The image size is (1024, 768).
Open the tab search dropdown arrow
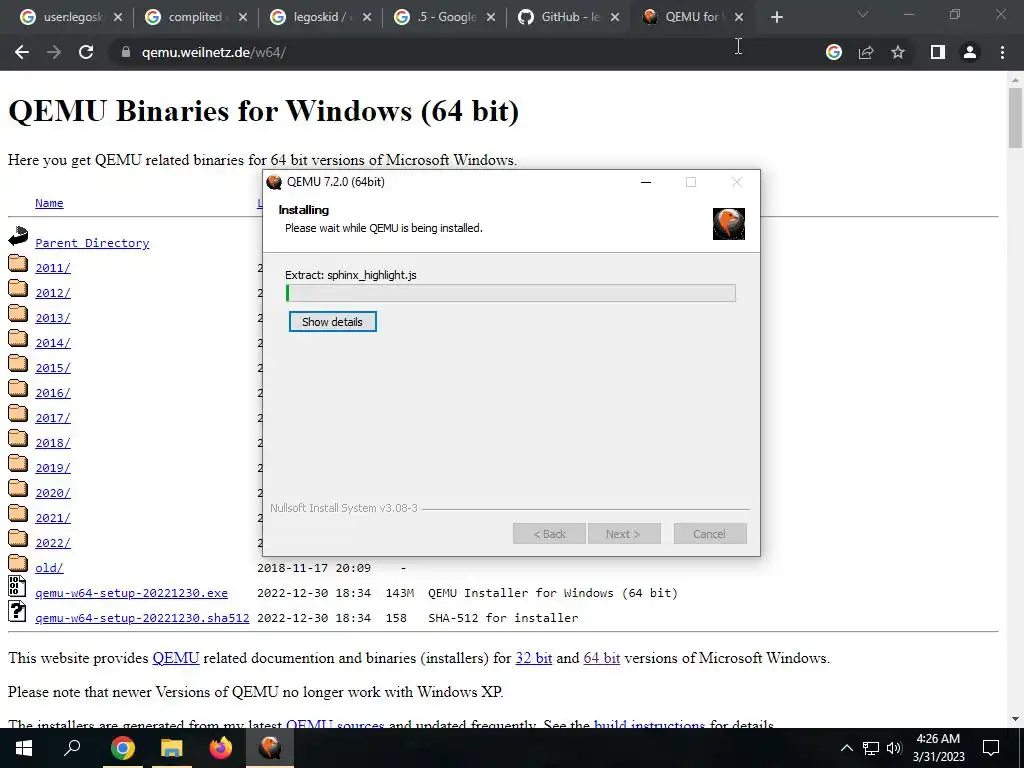863,14
